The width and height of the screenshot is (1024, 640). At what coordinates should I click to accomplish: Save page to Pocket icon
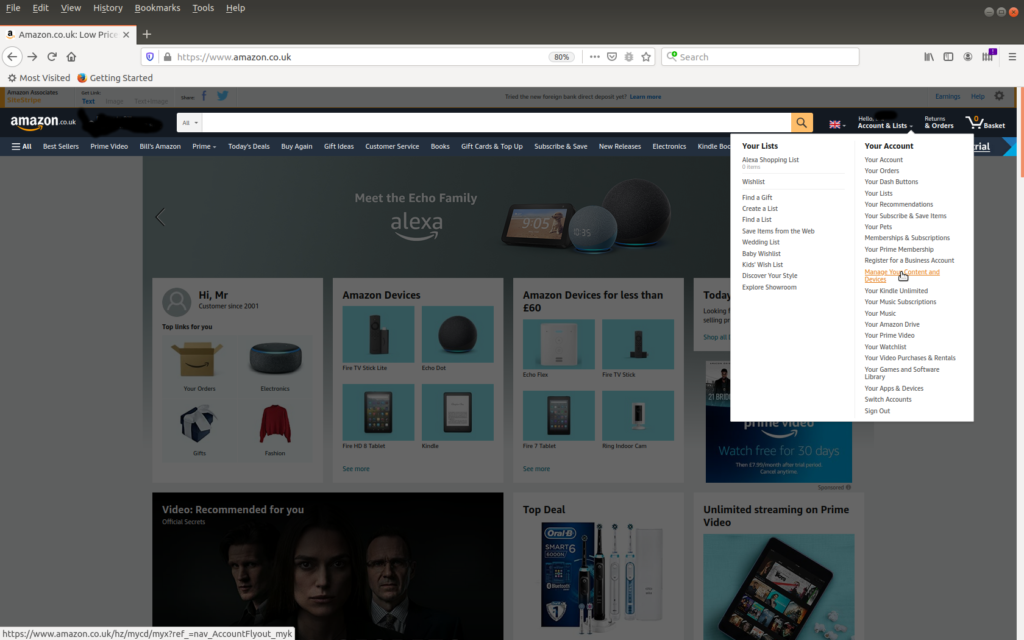pos(612,57)
